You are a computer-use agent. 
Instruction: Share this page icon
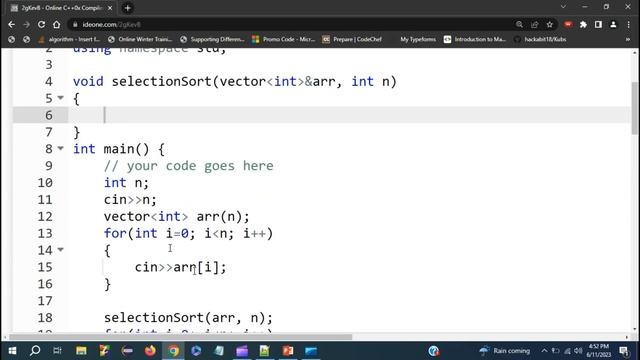tap(534, 24)
